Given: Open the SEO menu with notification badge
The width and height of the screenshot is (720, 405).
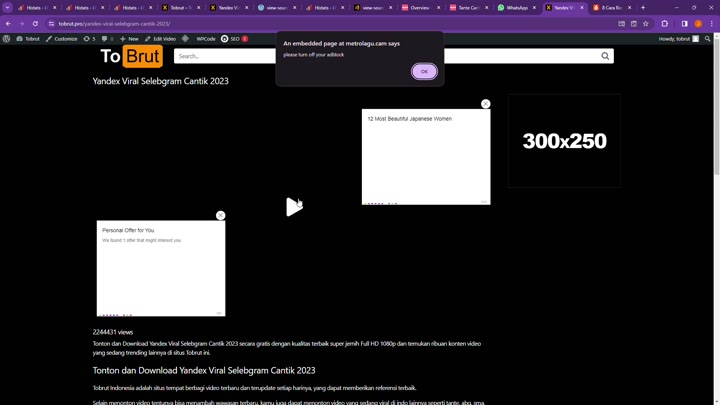Looking at the screenshot, I should [234, 39].
